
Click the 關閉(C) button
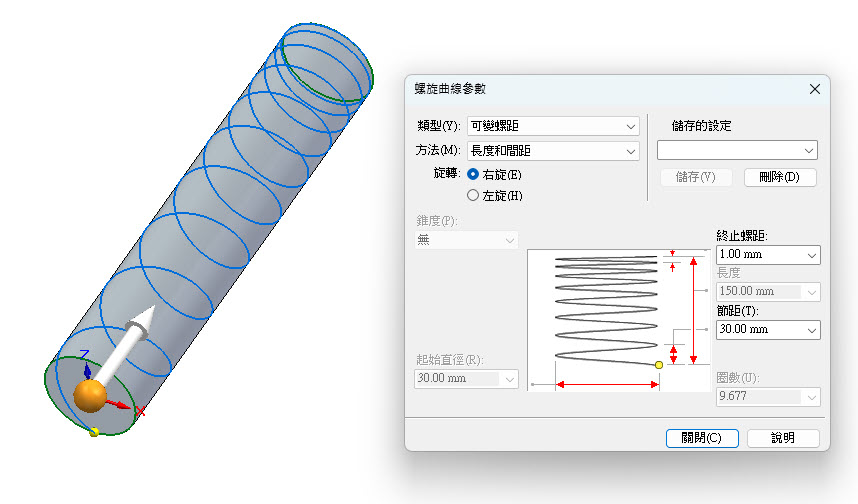[702, 438]
